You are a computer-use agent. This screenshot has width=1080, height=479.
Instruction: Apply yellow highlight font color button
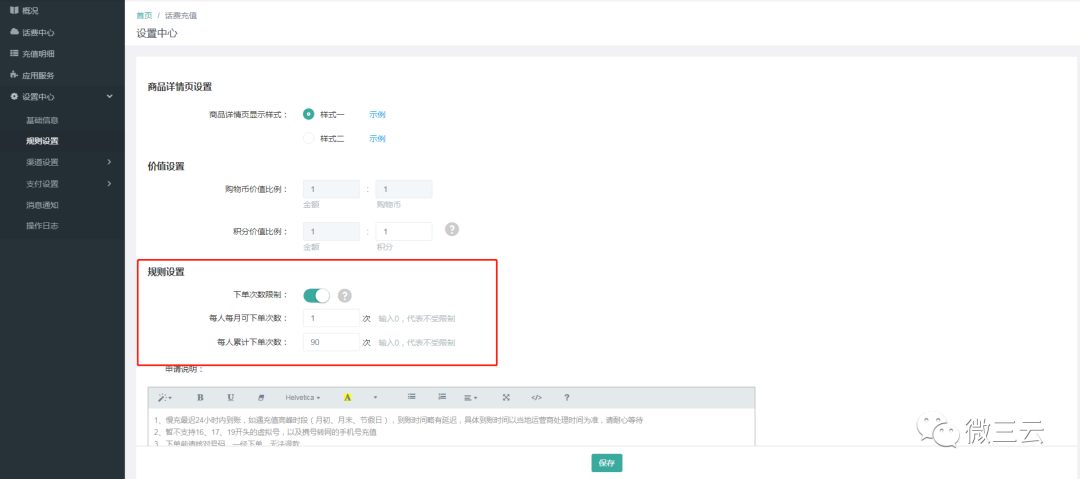point(348,398)
